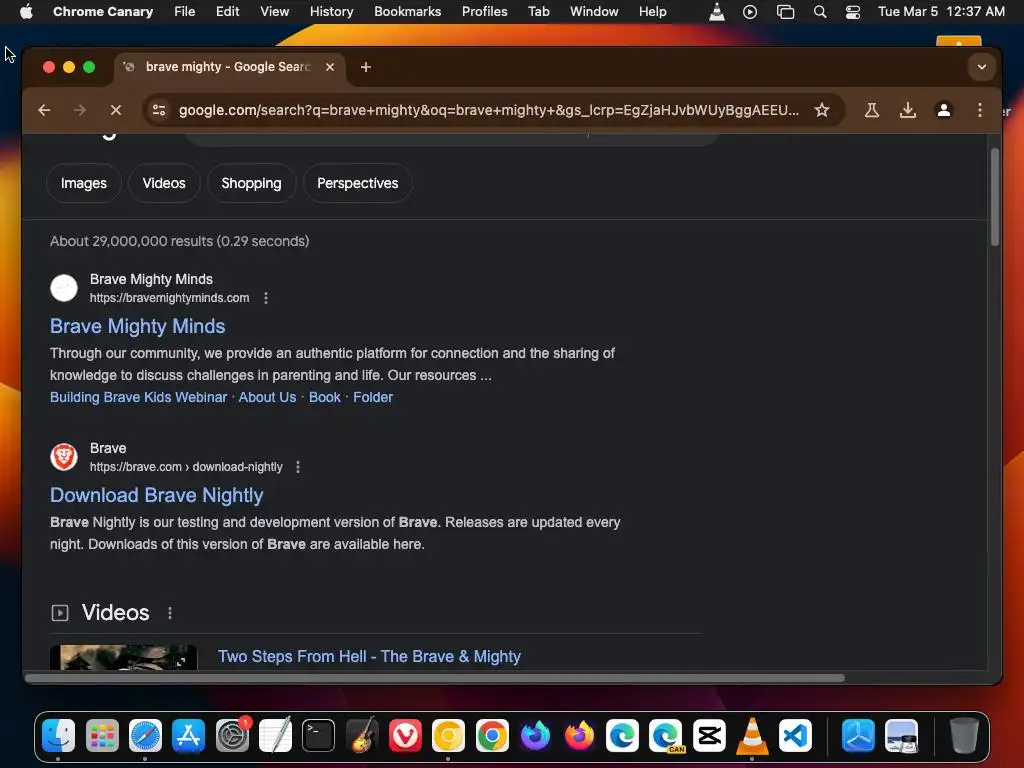Filter results by Images

(84, 184)
